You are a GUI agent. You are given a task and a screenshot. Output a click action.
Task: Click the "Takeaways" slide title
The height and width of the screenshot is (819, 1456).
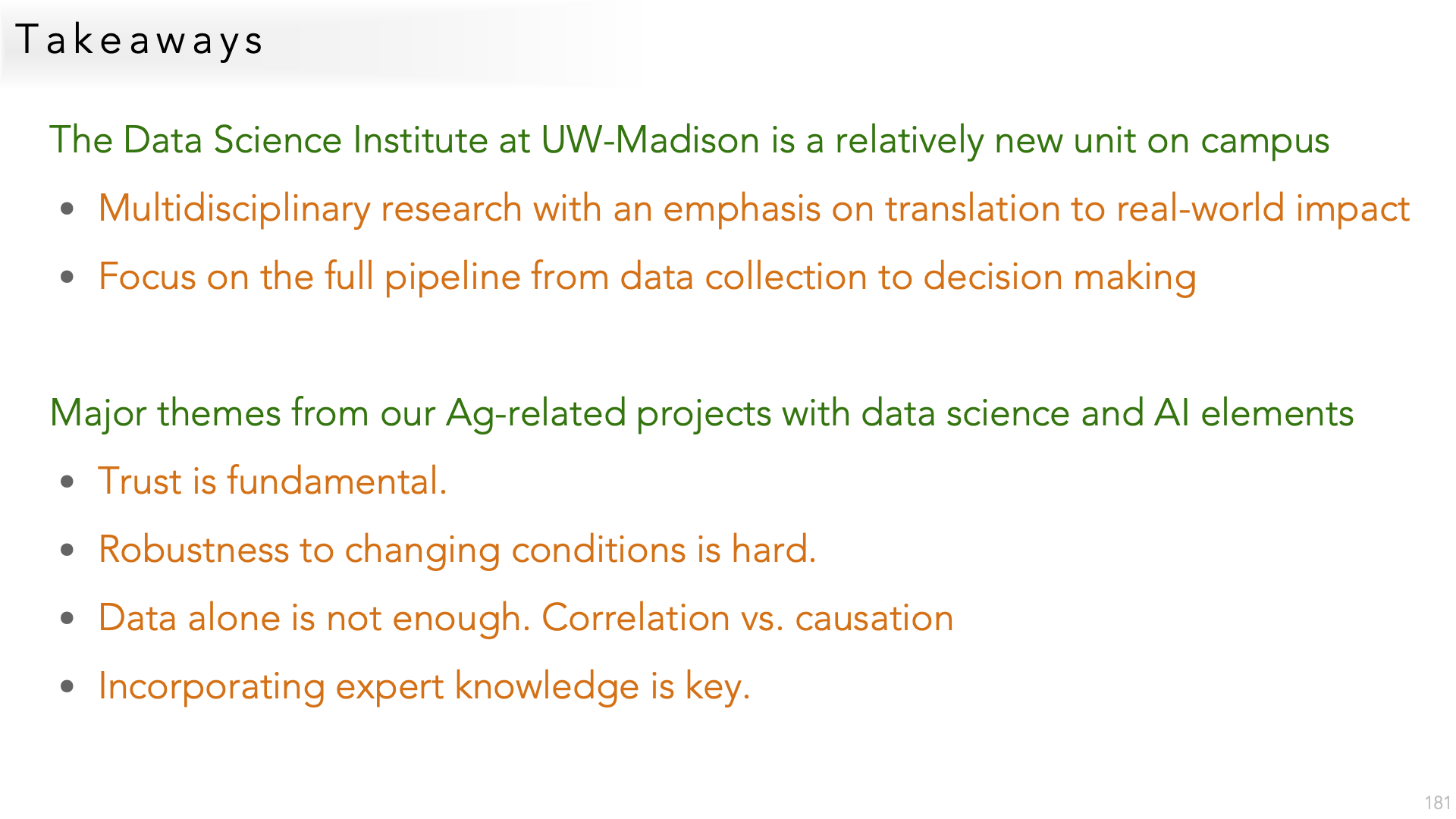pos(139,40)
